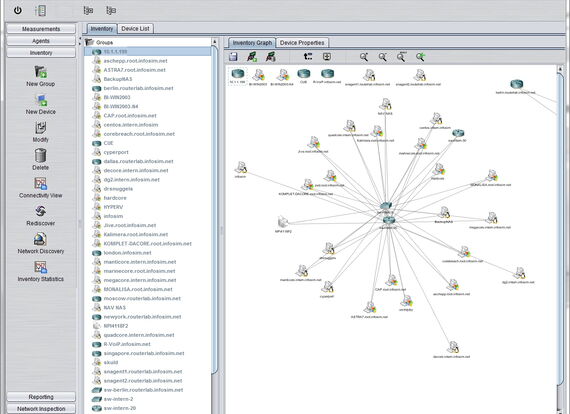Click the Delete trash can icon

click(x=41, y=156)
